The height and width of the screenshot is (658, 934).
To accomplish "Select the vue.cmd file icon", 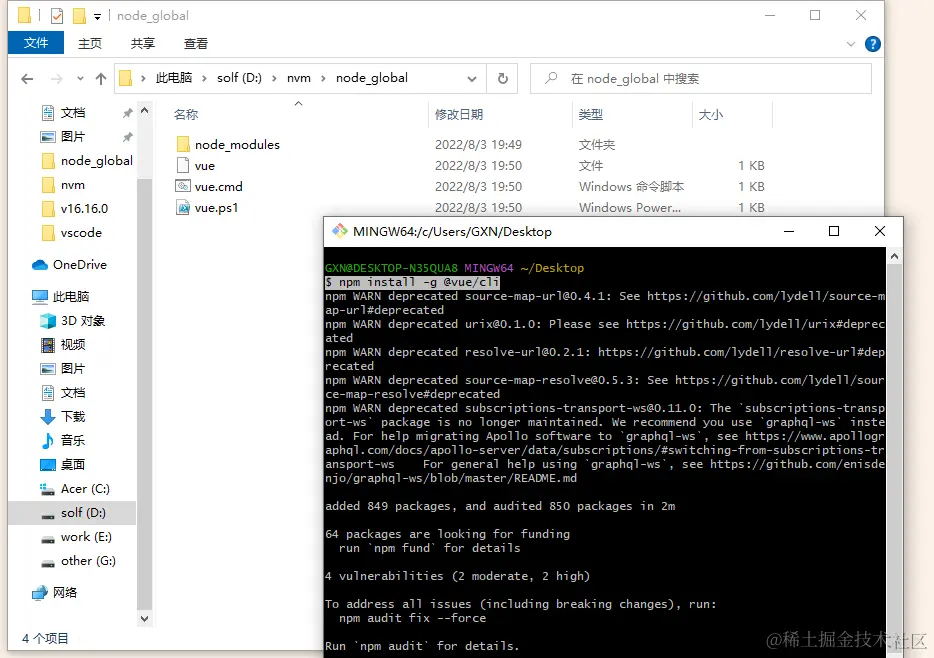I will click(183, 186).
